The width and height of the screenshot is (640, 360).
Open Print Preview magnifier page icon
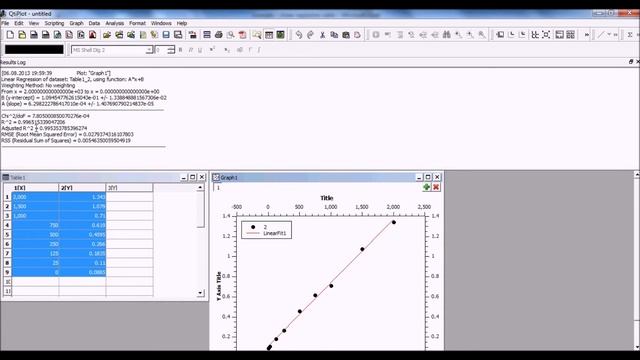[x=231, y=35]
